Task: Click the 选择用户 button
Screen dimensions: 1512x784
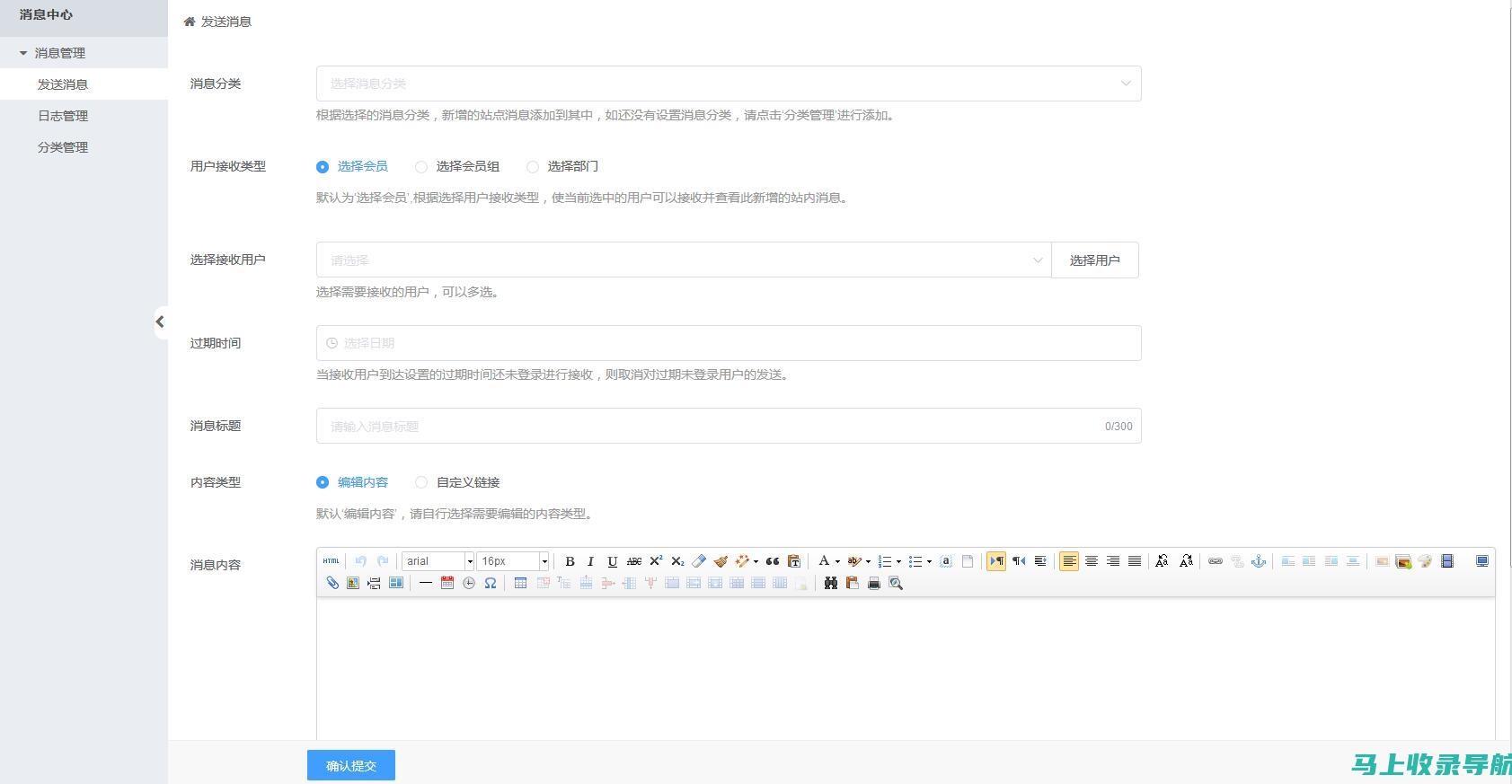Action: [x=1095, y=260]
